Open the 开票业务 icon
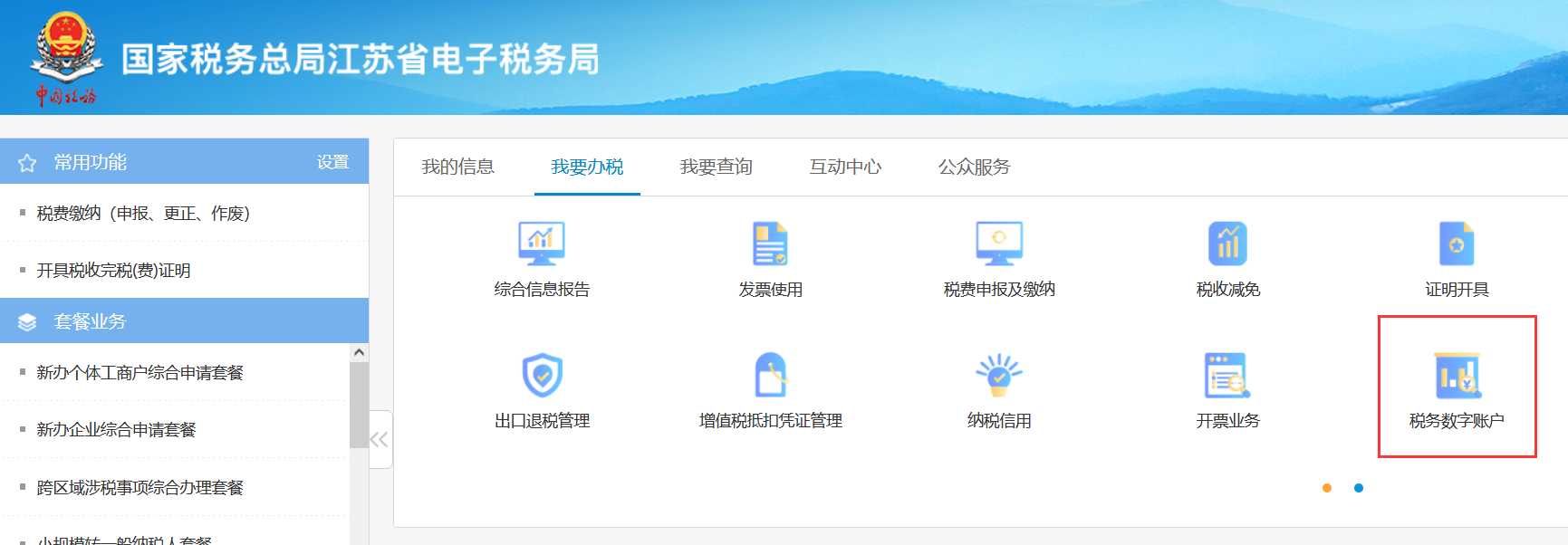 [1227, 375]
